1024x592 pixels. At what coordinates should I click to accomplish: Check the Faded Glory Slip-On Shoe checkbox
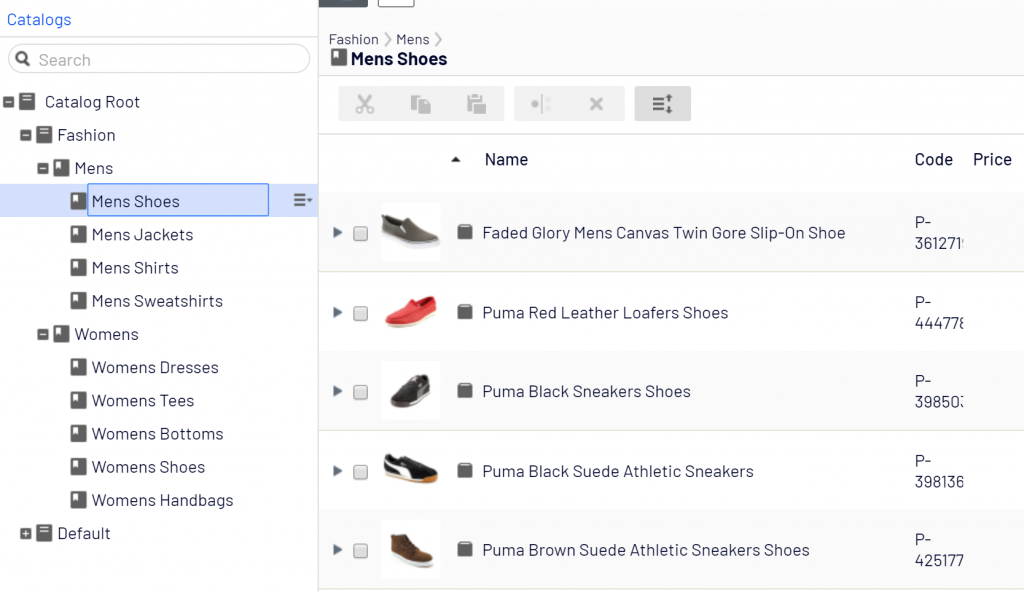(360, 233)
